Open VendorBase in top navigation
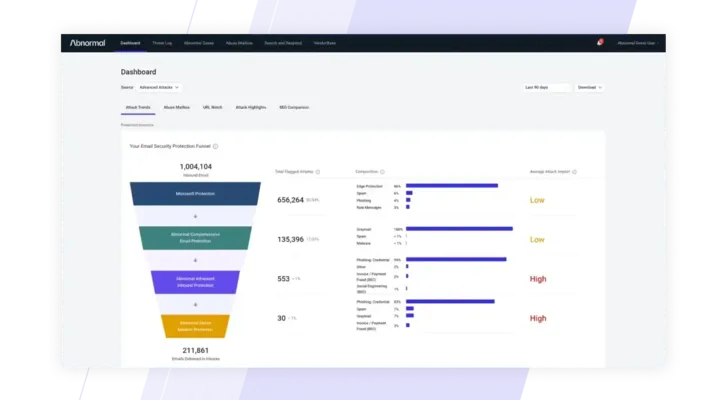Image resolution: width=720 pixels, height=400 pixels. [325, 43]
